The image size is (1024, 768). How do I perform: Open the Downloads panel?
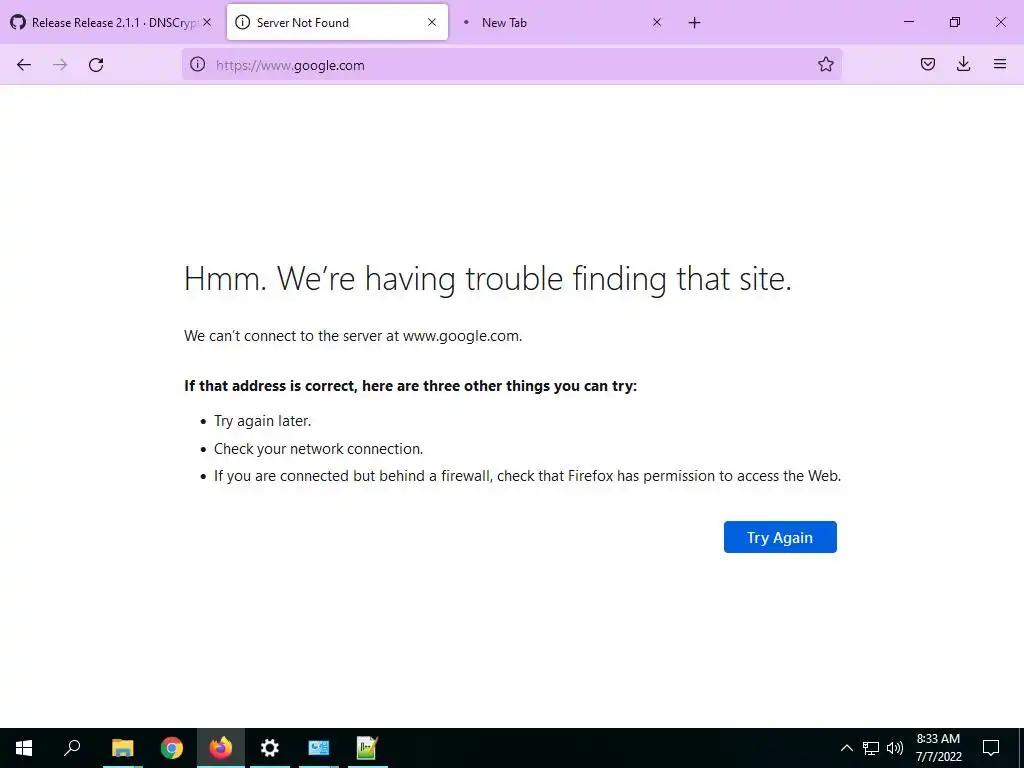963,64
